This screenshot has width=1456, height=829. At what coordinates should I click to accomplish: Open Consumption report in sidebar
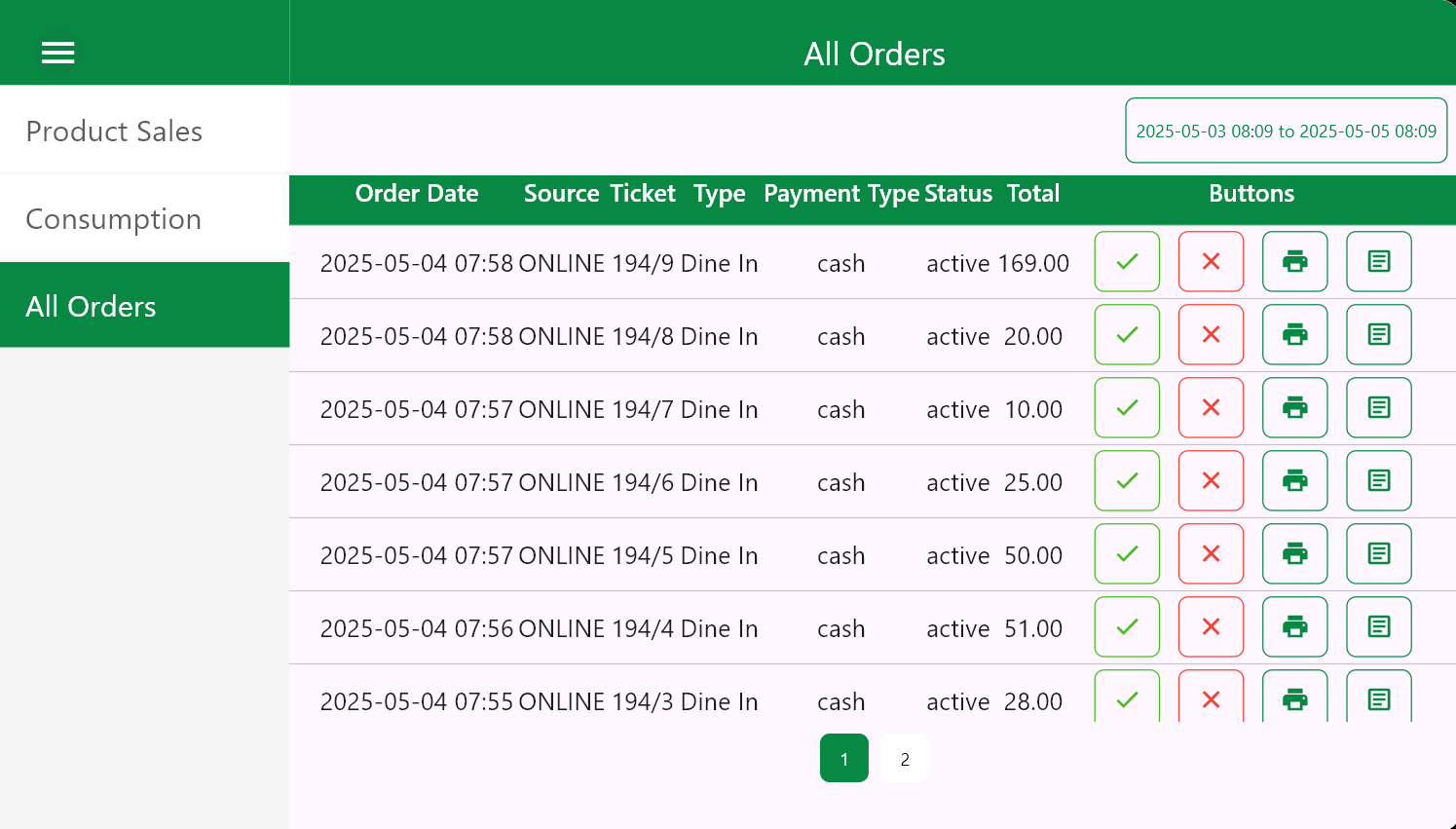point(144,218)
